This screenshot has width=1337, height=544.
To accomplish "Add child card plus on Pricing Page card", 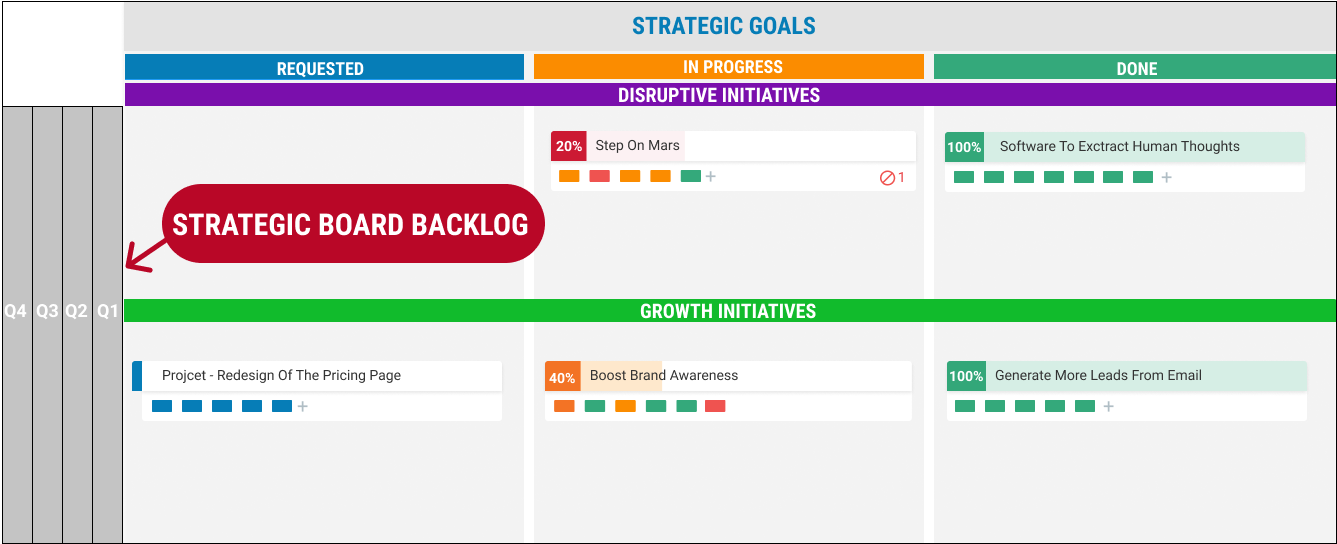I will [x=303, y=407].
